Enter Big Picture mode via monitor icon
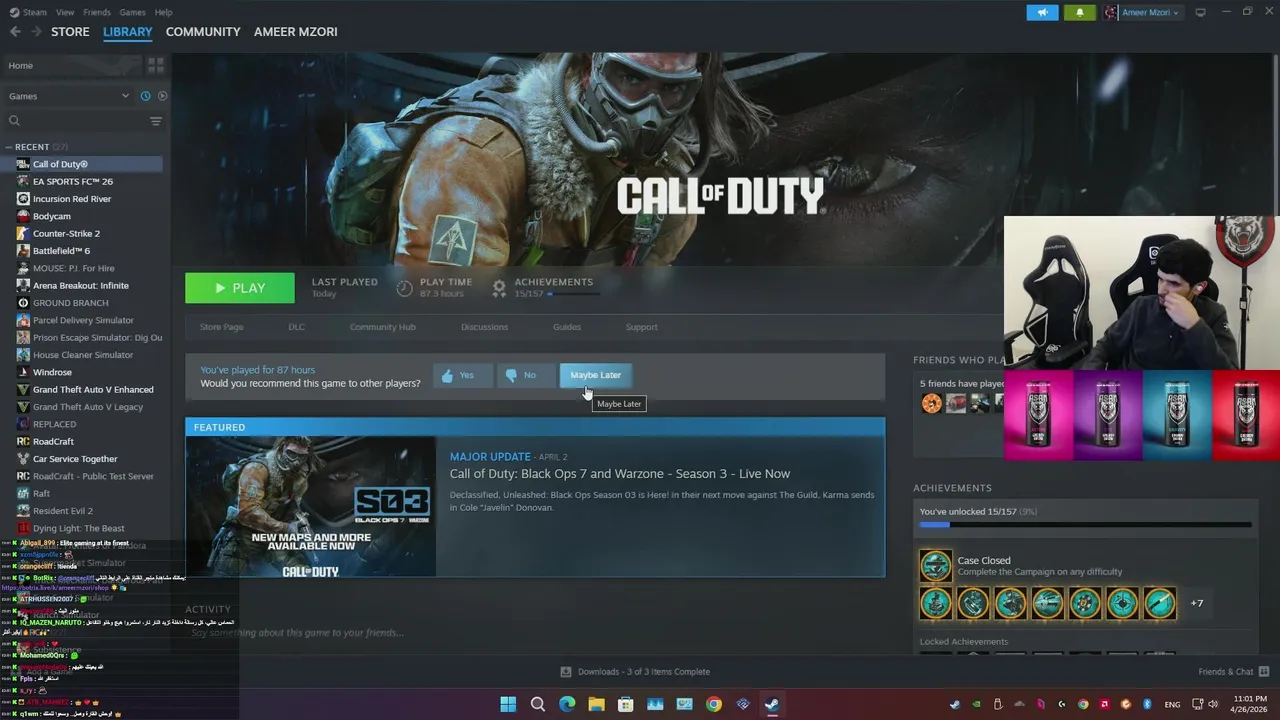Viewport: 1280px width, 720px height. click(x=1201, y=12)
